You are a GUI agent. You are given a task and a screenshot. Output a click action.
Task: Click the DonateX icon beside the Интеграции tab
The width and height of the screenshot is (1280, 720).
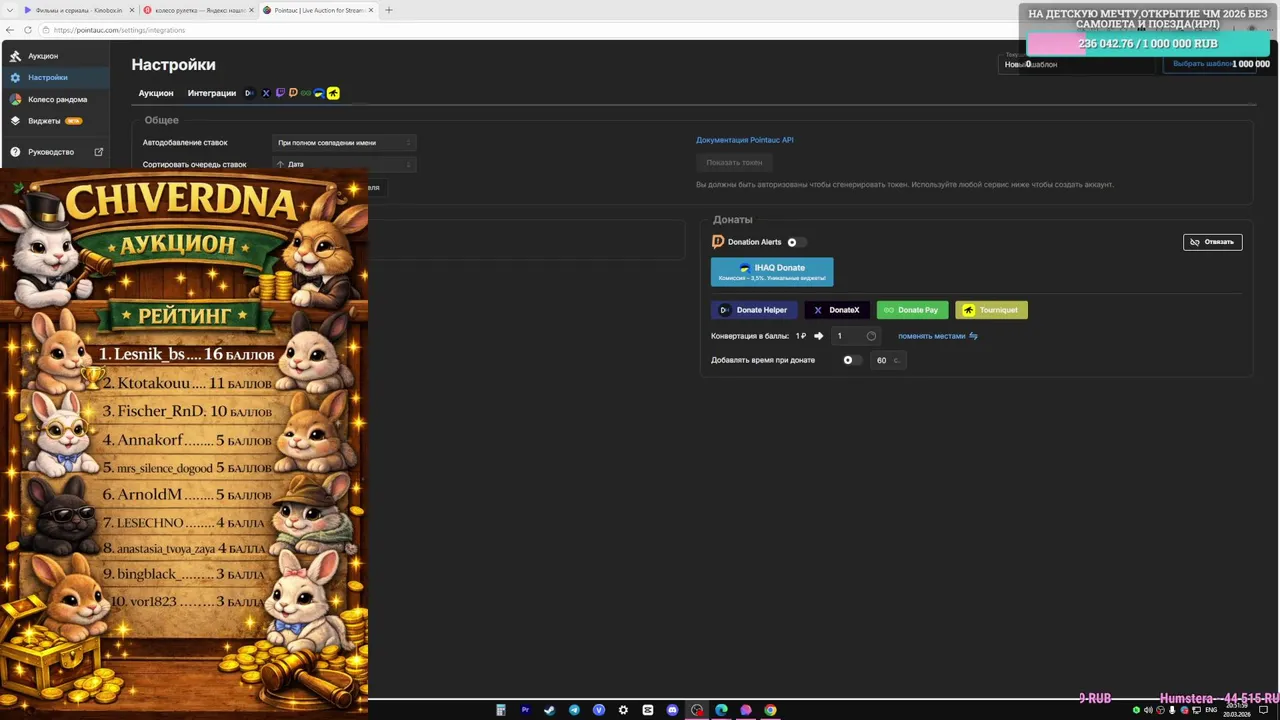point(266,93)
